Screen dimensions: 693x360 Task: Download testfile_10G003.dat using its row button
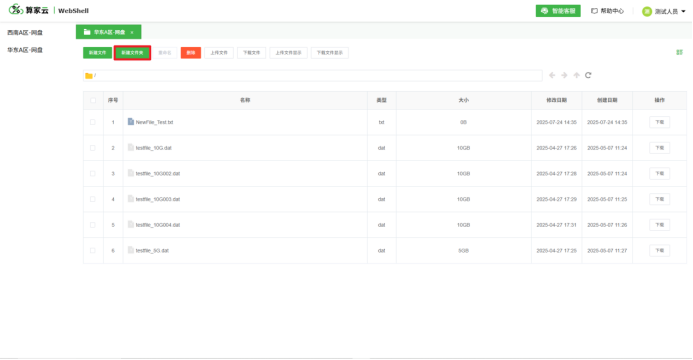[659, 199]
